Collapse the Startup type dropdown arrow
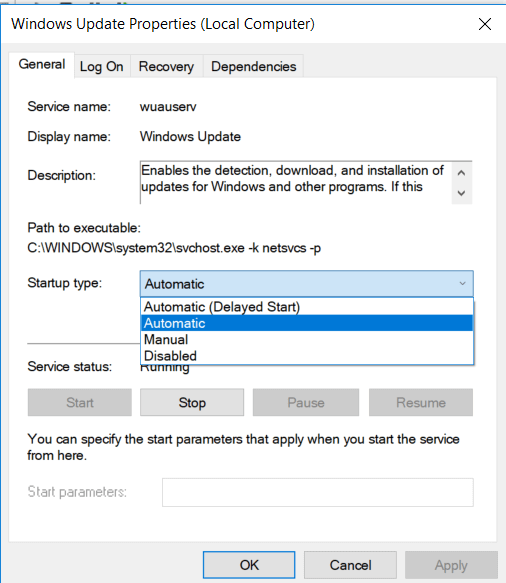Image resolution: width=506 pixels, height=583 pixels. [x=462, y=284]
